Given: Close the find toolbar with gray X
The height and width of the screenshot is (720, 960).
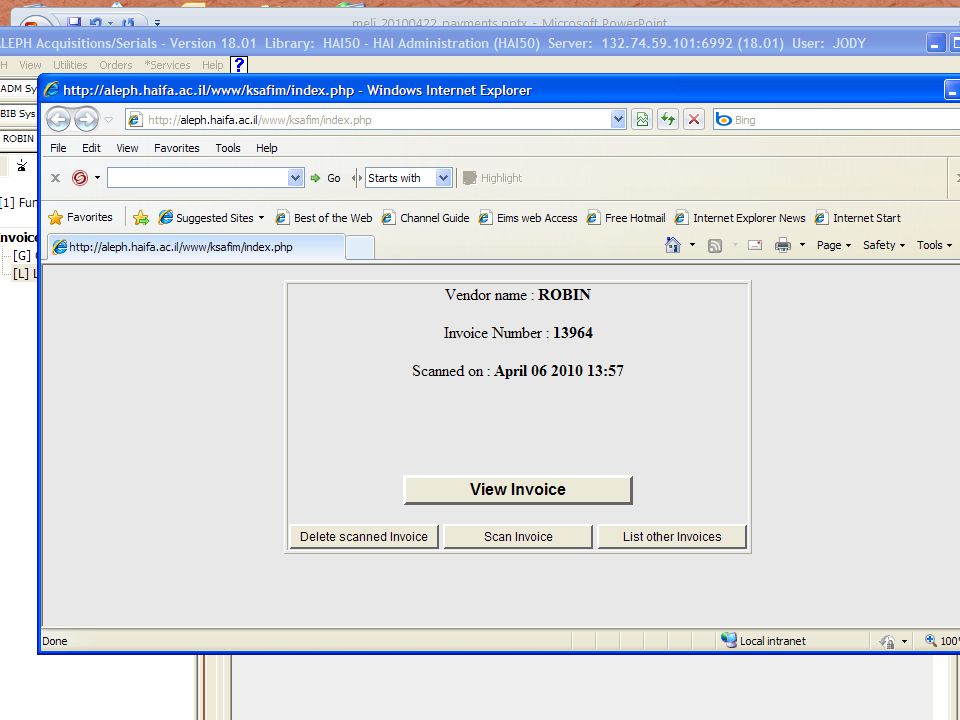Looking at the screenshot, I should (55, 178).
